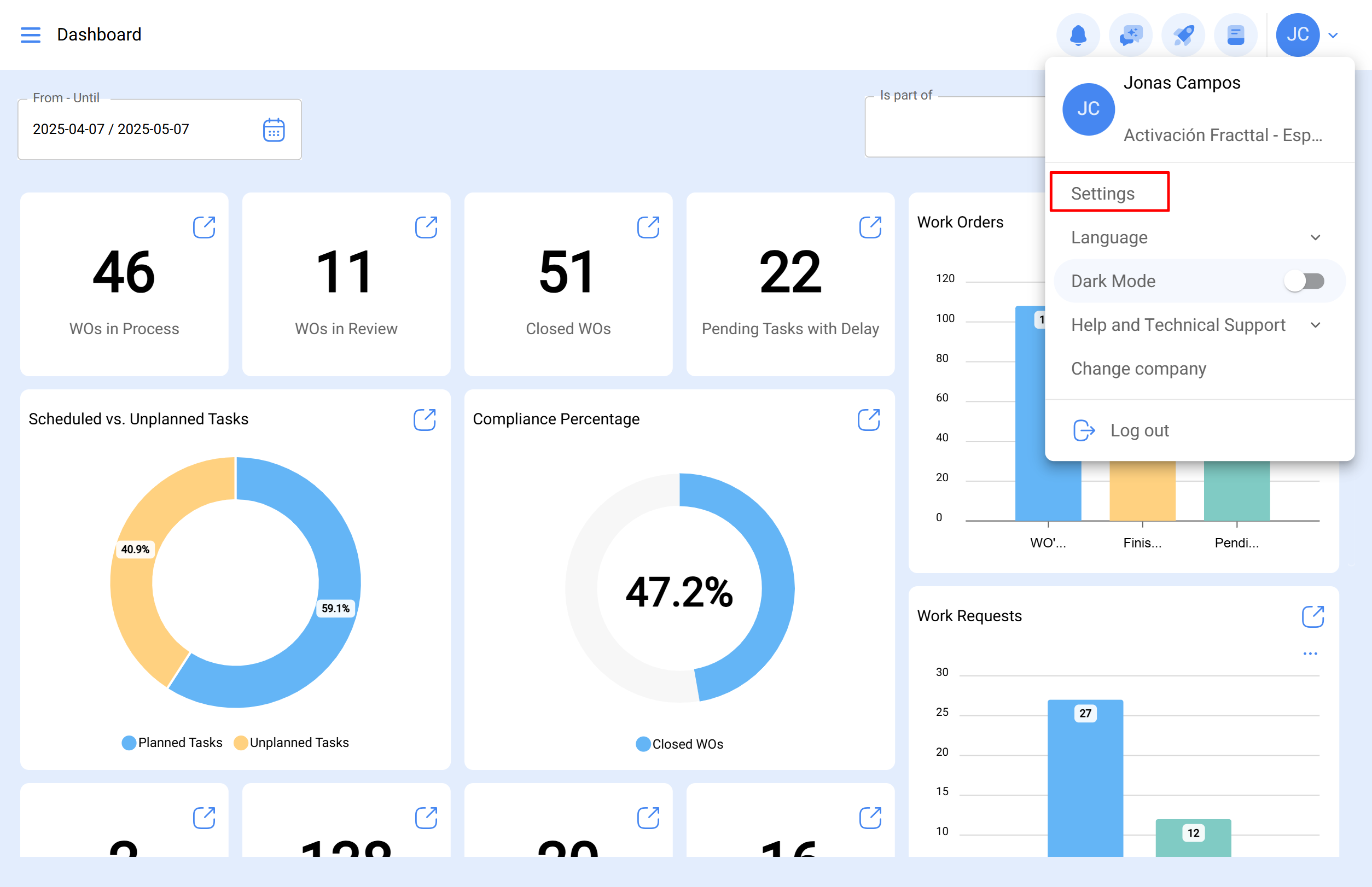Open Work Requests chart external link
The height and width of the screenshot is (887, 1372).
click(x=1312, y=616)
